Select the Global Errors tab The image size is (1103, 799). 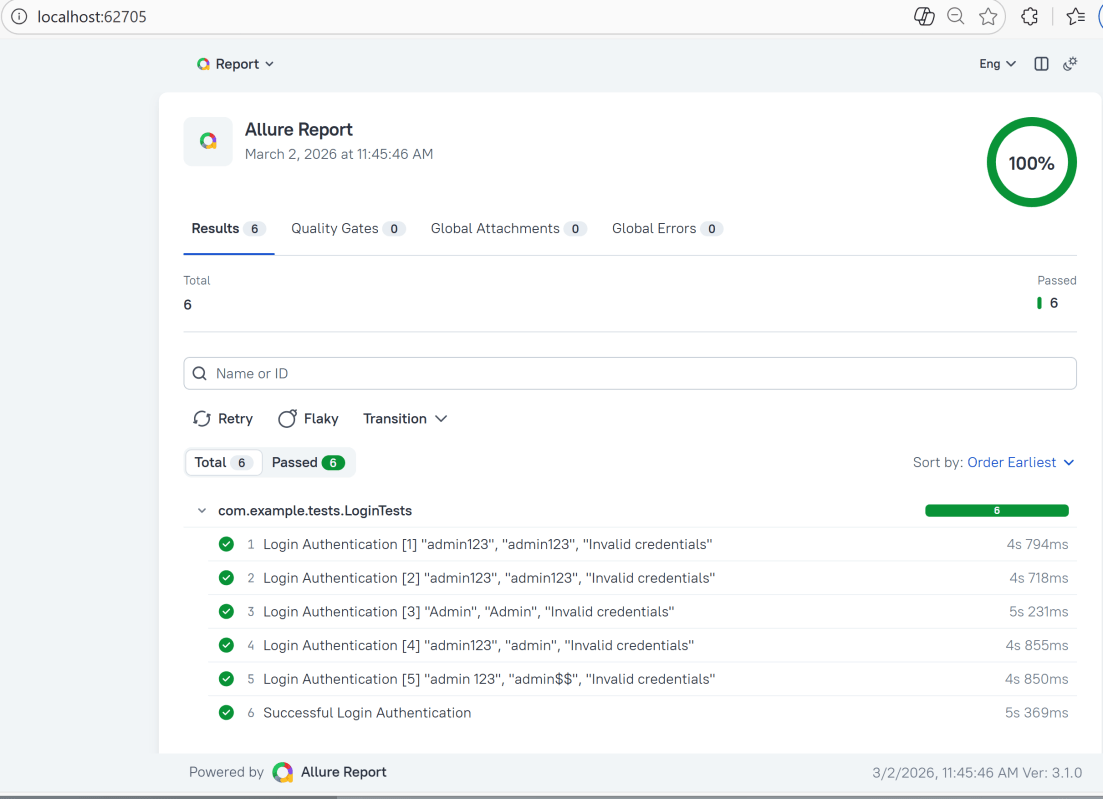[666, 229]
